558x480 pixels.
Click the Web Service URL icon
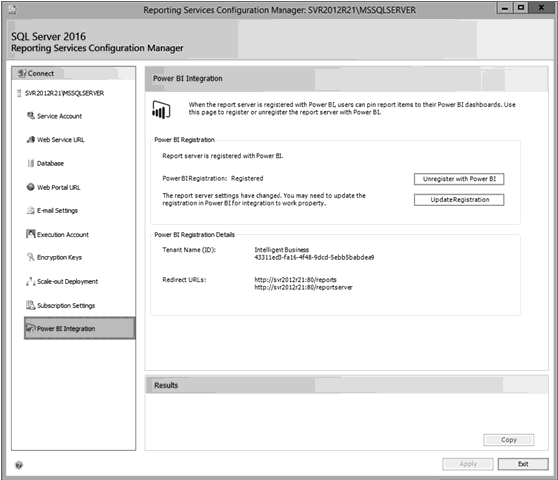31,139
